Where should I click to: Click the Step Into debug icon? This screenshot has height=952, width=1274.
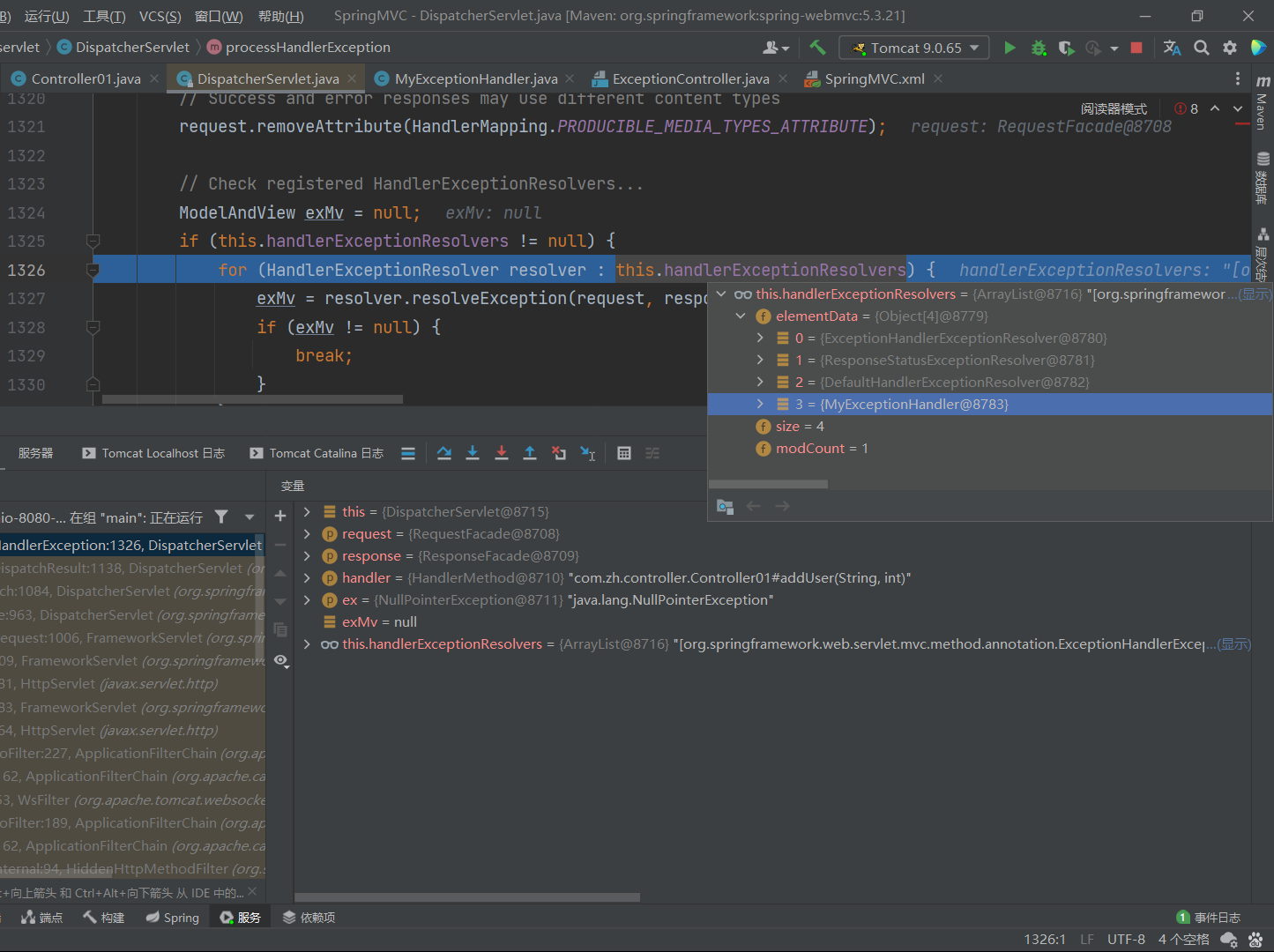point(473,453)
